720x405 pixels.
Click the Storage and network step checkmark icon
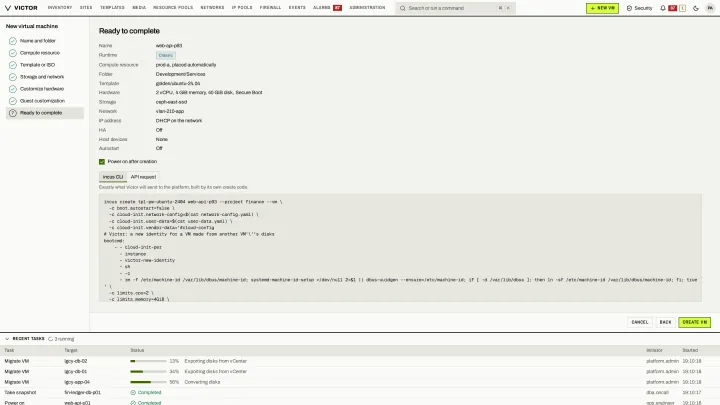pyautogui.click(x=13, y=77)
